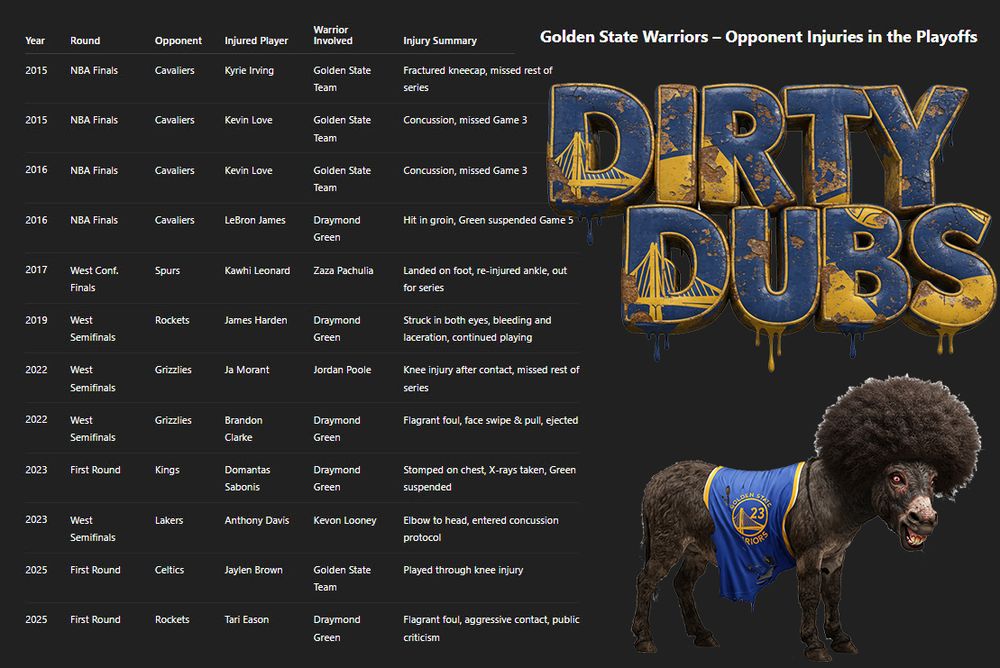Click the 'Rockets' cell in the James Harden row
Screen dimensions: 1000x668
pos(172,320)
